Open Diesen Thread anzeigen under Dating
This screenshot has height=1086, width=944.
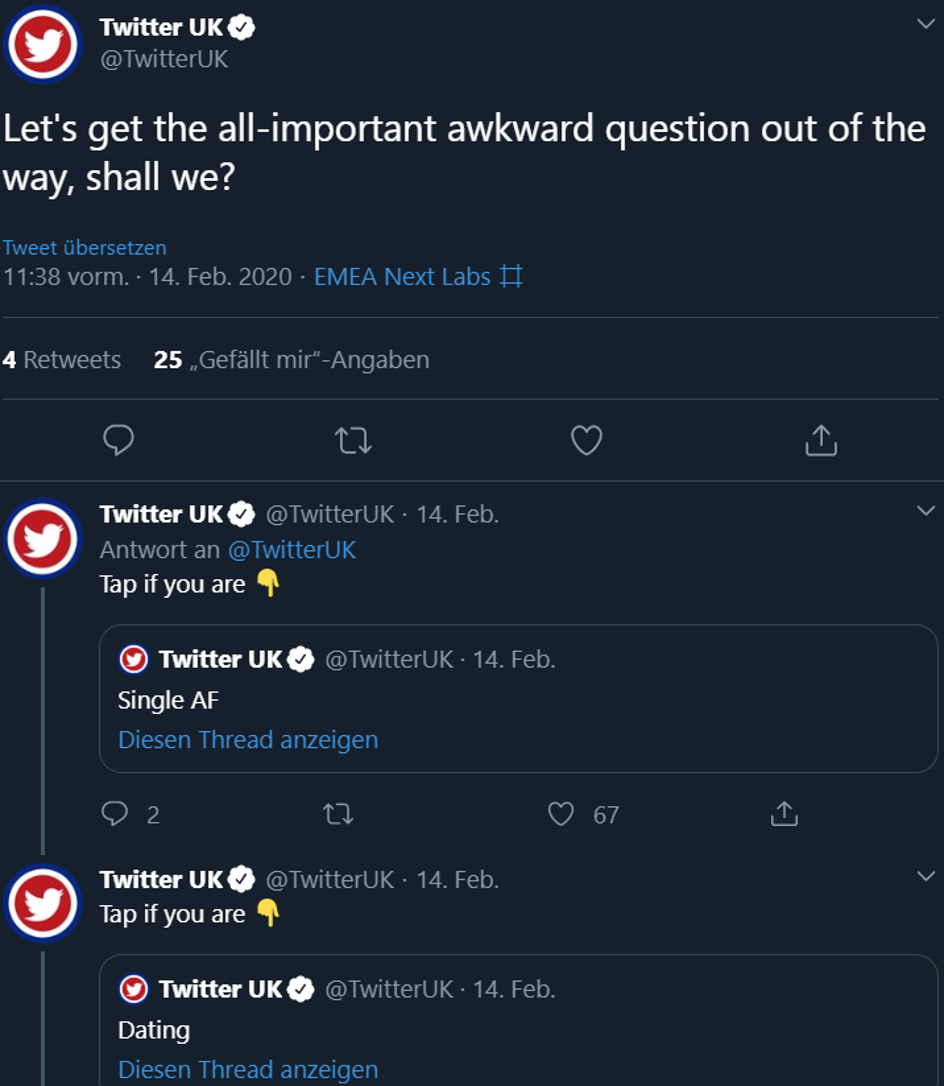tap(248, 1069)
